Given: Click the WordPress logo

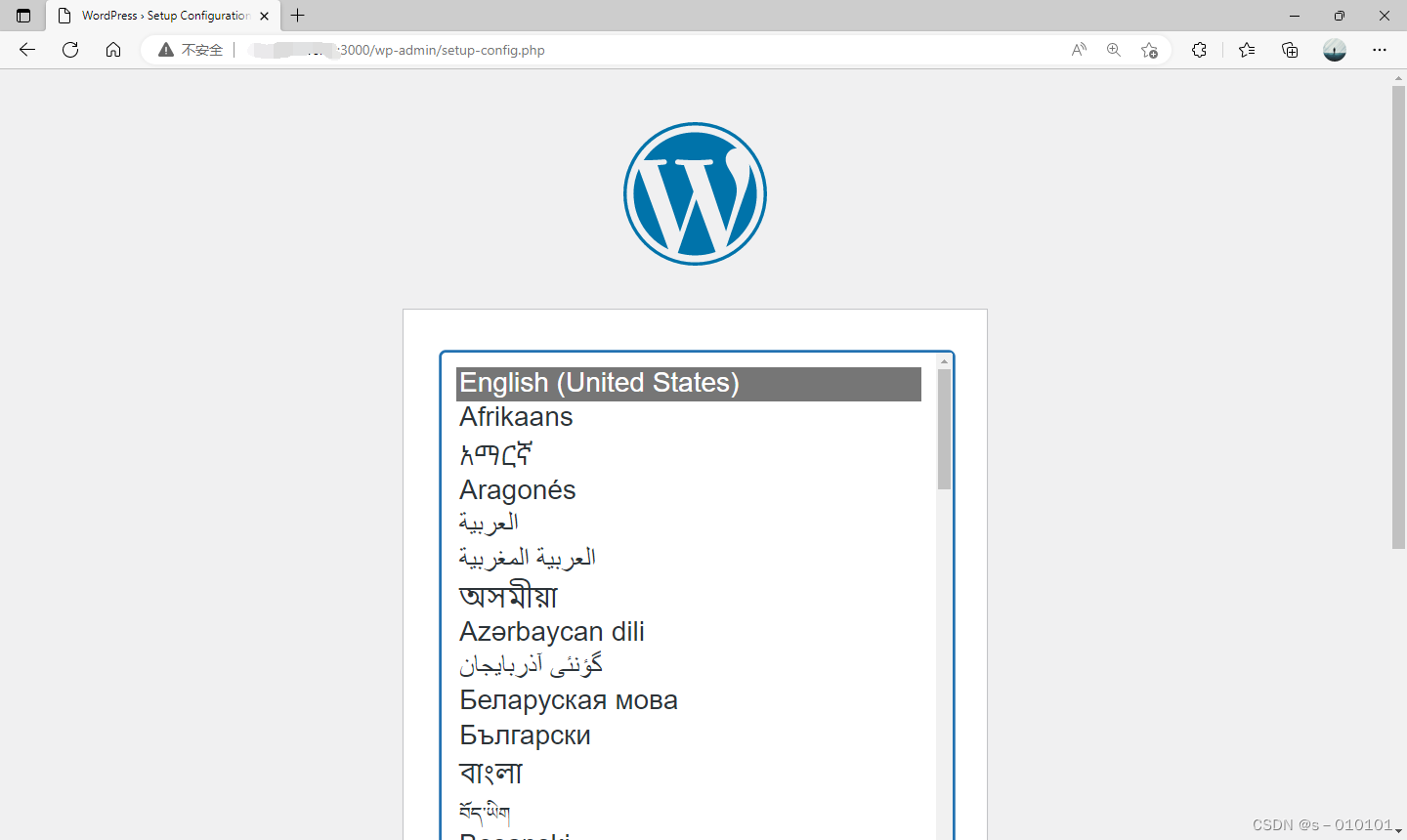Looking at the screenshot, I should pyautogui.click(x=695, y=193).
